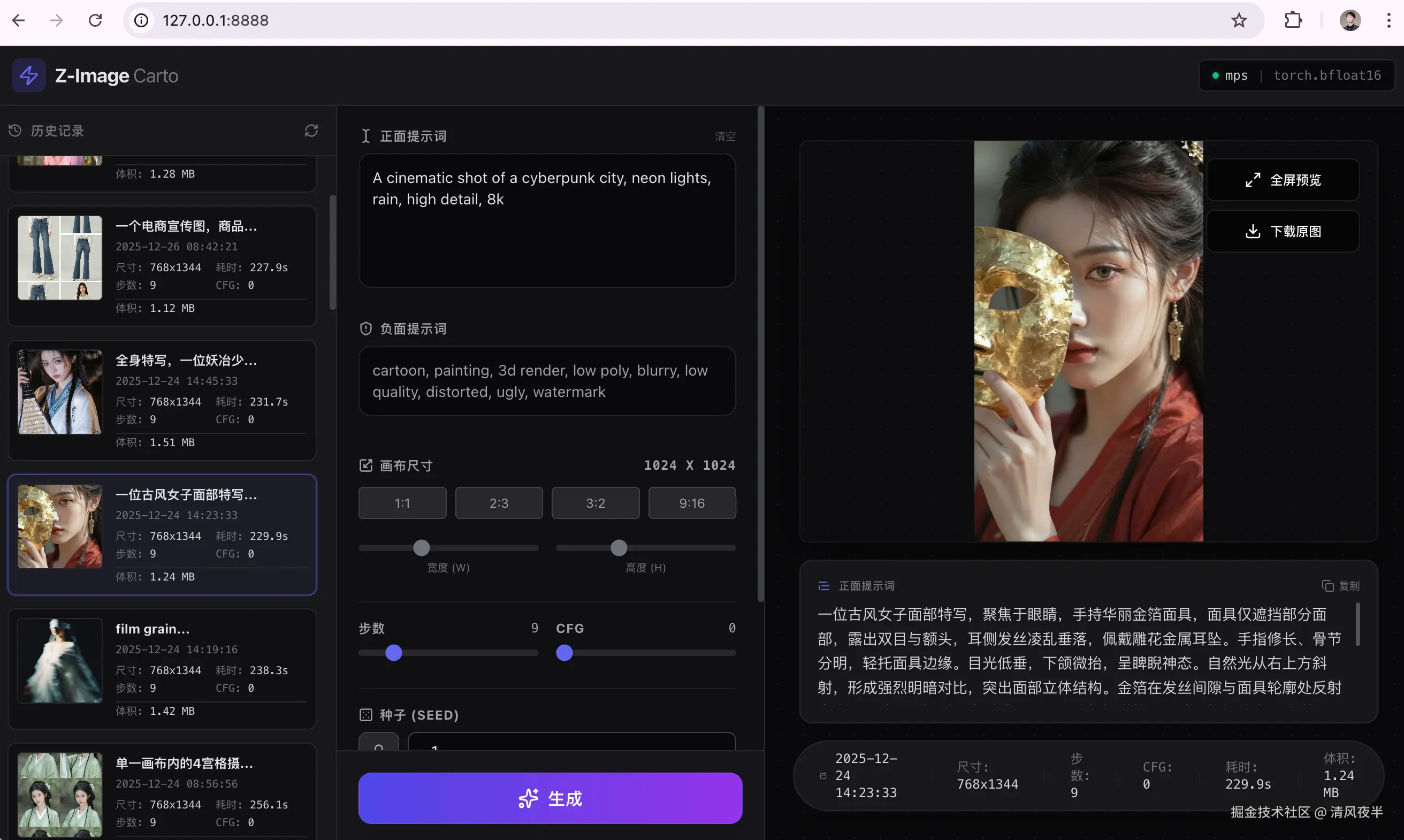Bookmark this page with star icon
1404x840 pixels.
click(1239, 21)
